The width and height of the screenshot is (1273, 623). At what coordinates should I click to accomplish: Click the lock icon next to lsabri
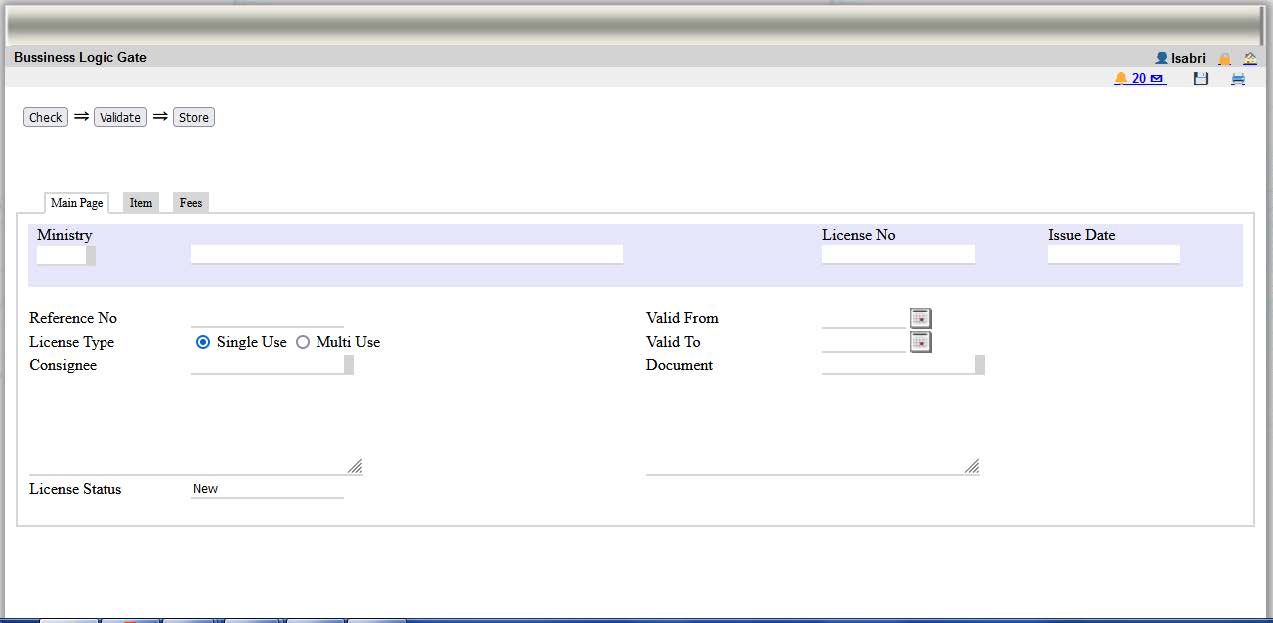pyautogui.click(x=1224, y=59)
